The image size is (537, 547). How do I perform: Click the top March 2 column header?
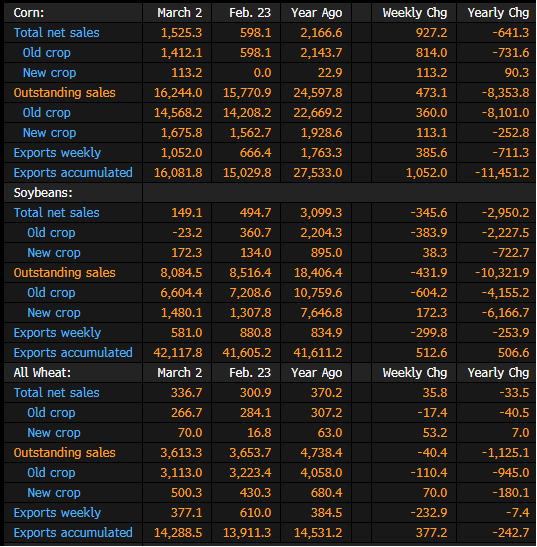pos(180,13)
